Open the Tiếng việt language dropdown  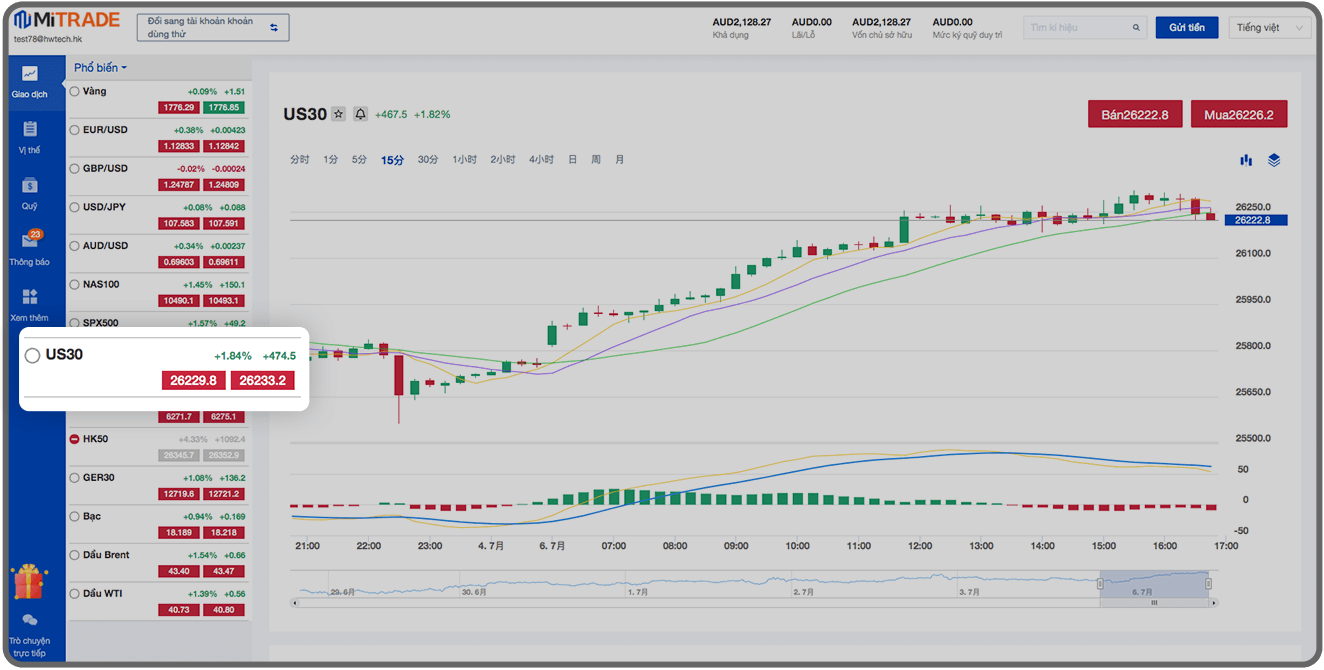pyautogui.click(x=1270, y=28)
